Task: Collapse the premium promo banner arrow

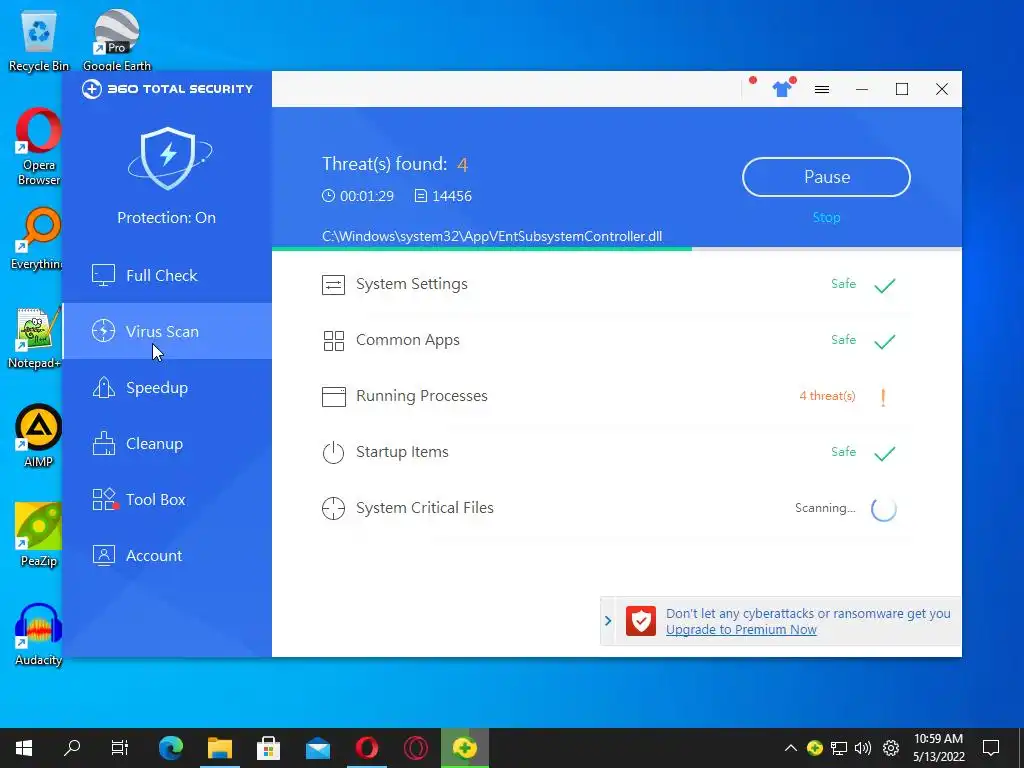Action: click(608, 620)
